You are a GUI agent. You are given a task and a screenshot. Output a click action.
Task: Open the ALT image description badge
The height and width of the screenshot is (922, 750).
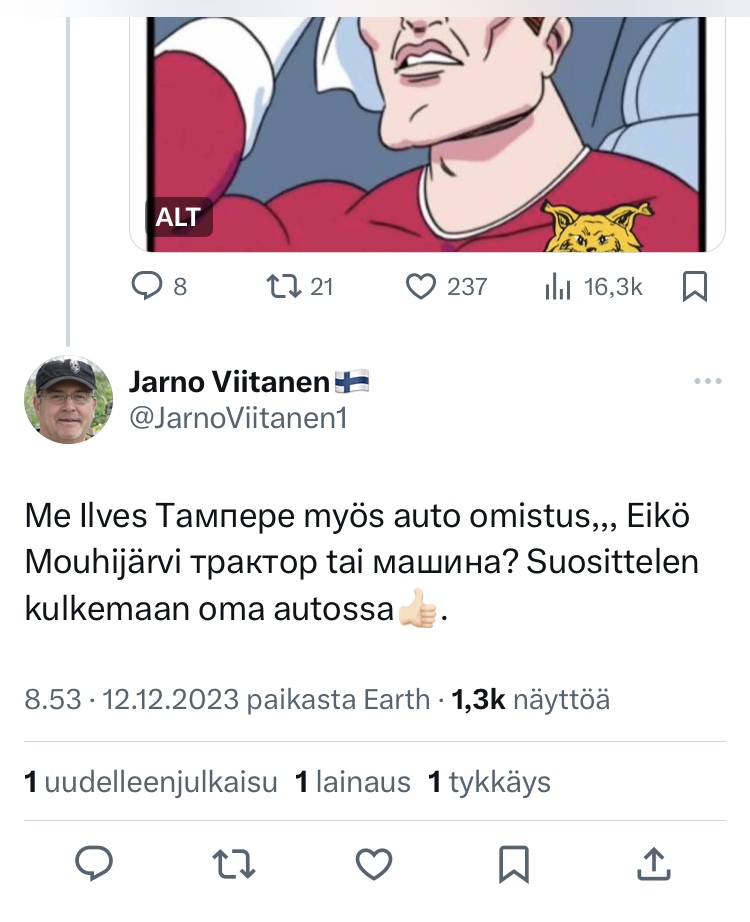tap(178, 216)
